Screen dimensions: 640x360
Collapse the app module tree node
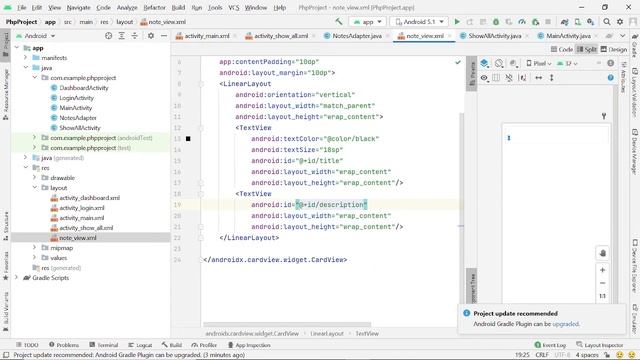(x=17, y=48)
